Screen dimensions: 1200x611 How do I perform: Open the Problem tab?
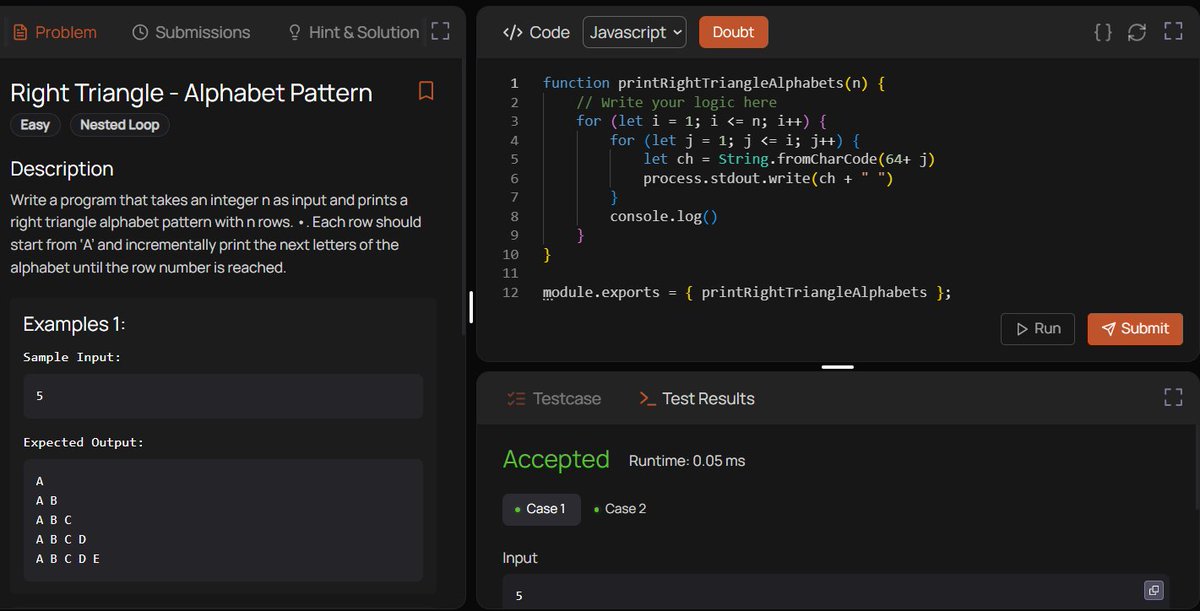pyautogui.click(x=54, y=32)
